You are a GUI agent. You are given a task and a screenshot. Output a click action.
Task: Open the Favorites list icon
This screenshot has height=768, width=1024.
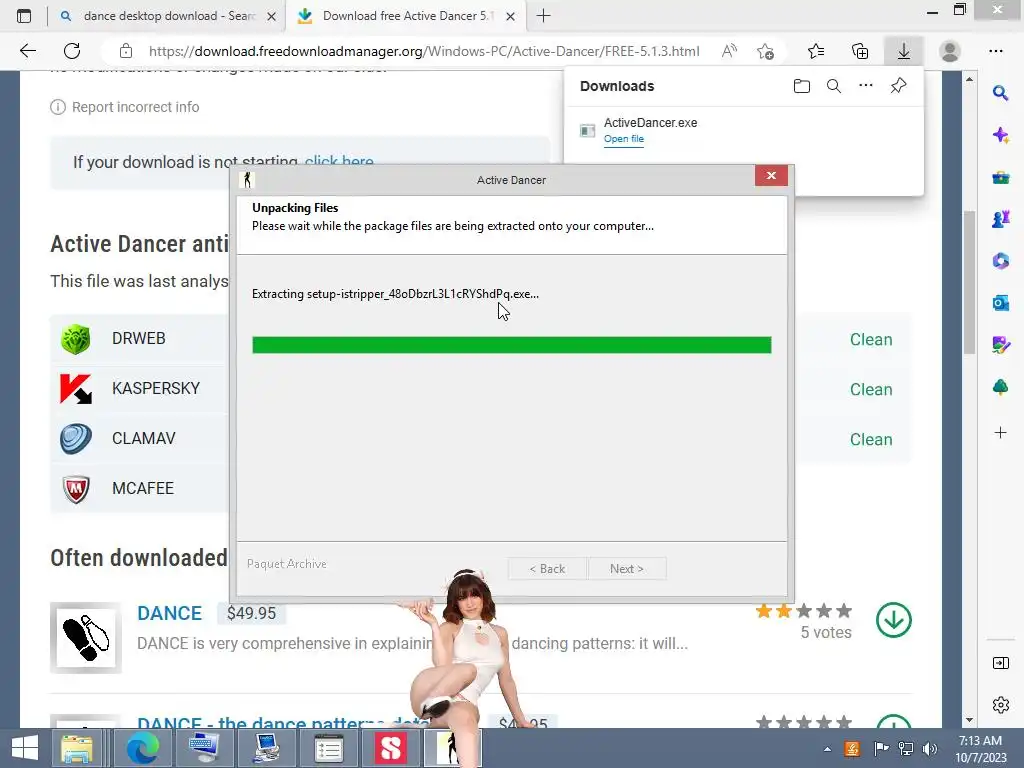816,51
